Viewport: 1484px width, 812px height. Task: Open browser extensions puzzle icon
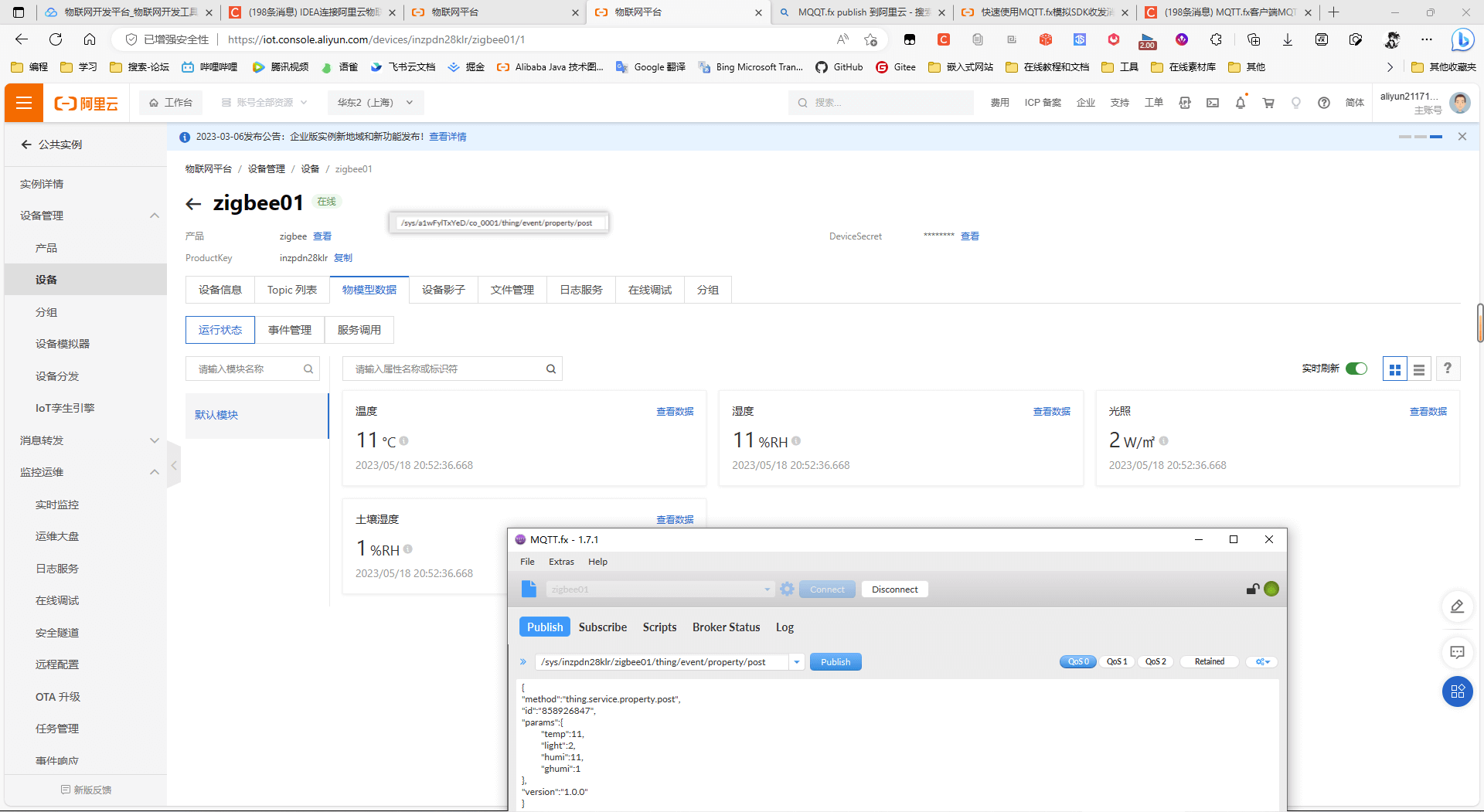point(1216,39)
